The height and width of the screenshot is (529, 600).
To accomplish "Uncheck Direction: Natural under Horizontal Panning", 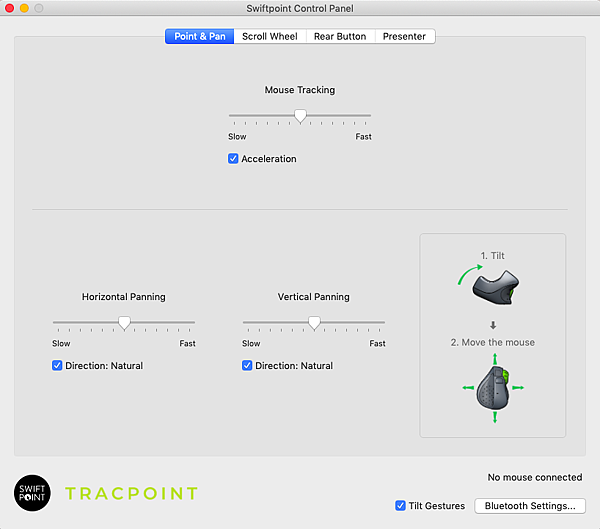I will pyautogui.click(x=57, y=366).
